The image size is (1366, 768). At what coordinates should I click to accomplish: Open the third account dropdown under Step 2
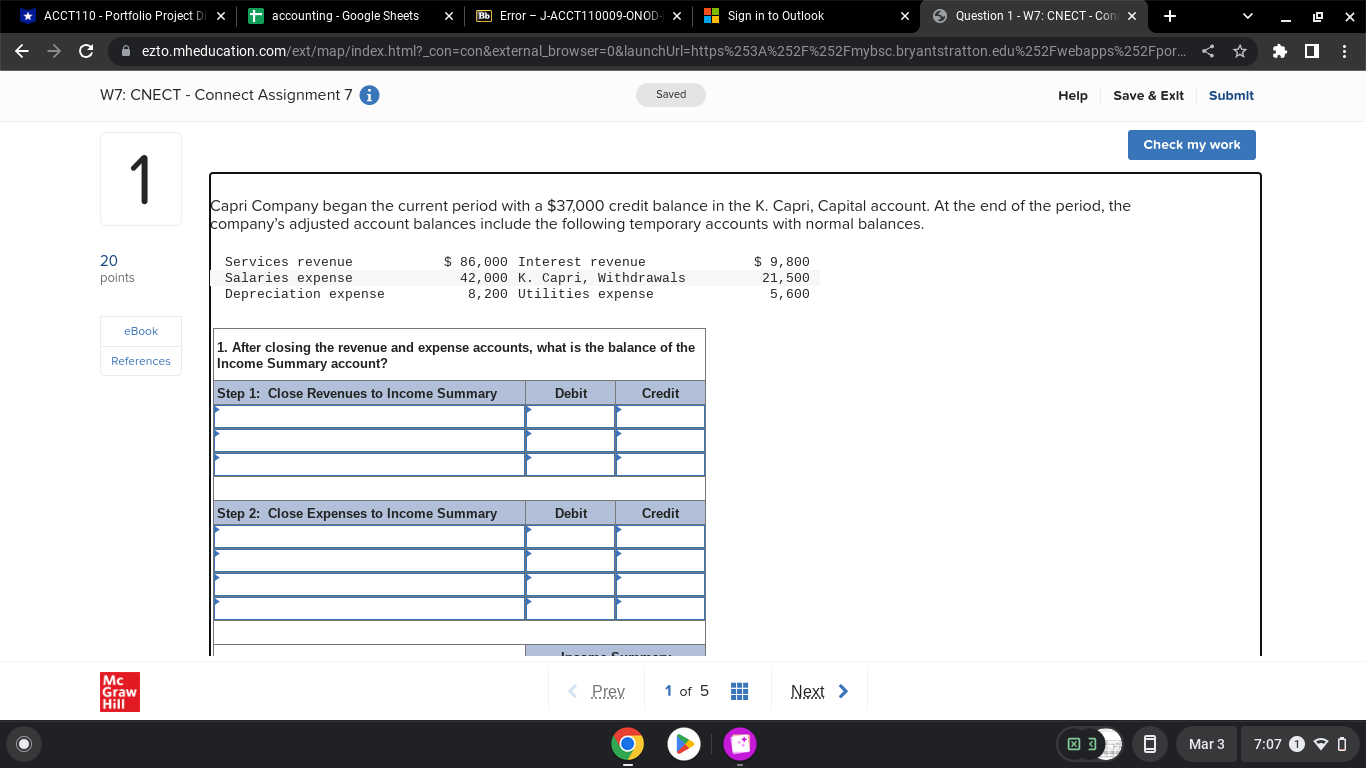pos(369,584)
